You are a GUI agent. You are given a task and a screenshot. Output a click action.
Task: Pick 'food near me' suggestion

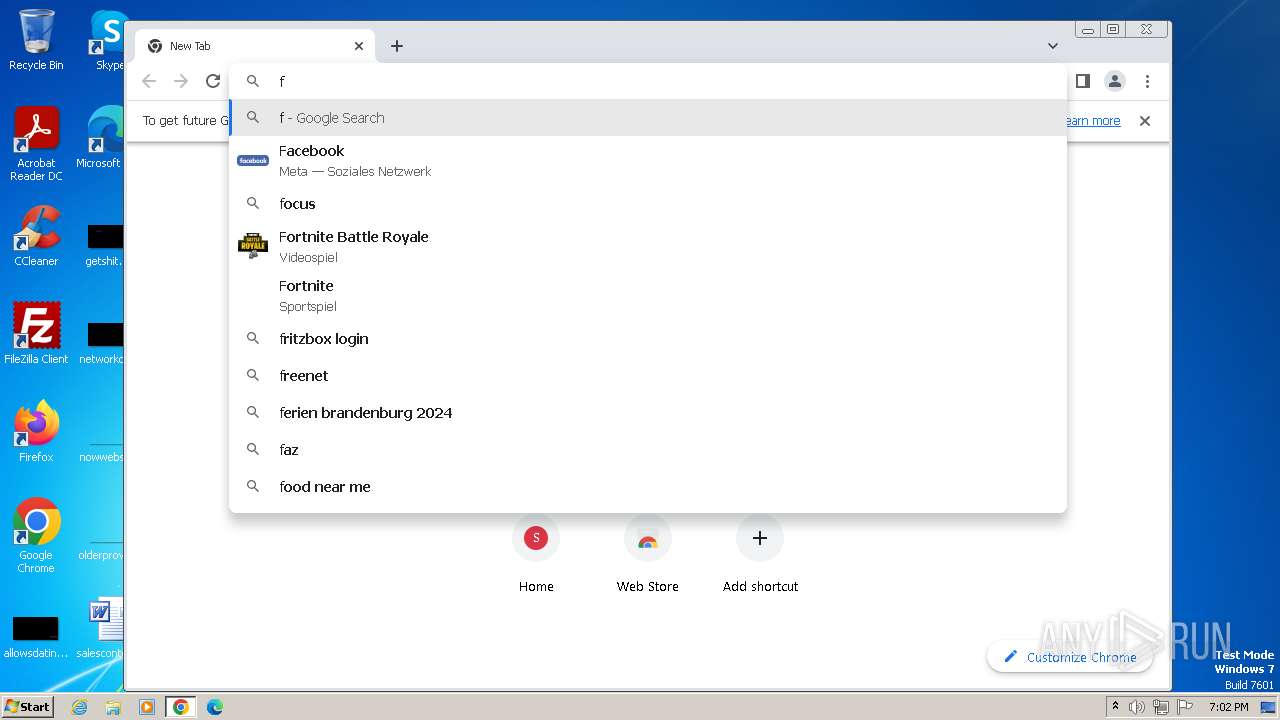pos(648,487)
